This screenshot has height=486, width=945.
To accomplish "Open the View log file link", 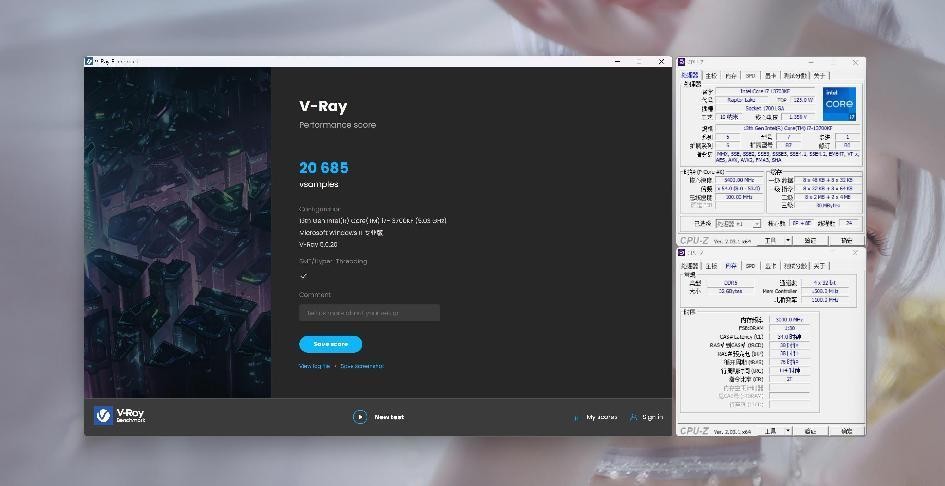I will 315,366.
